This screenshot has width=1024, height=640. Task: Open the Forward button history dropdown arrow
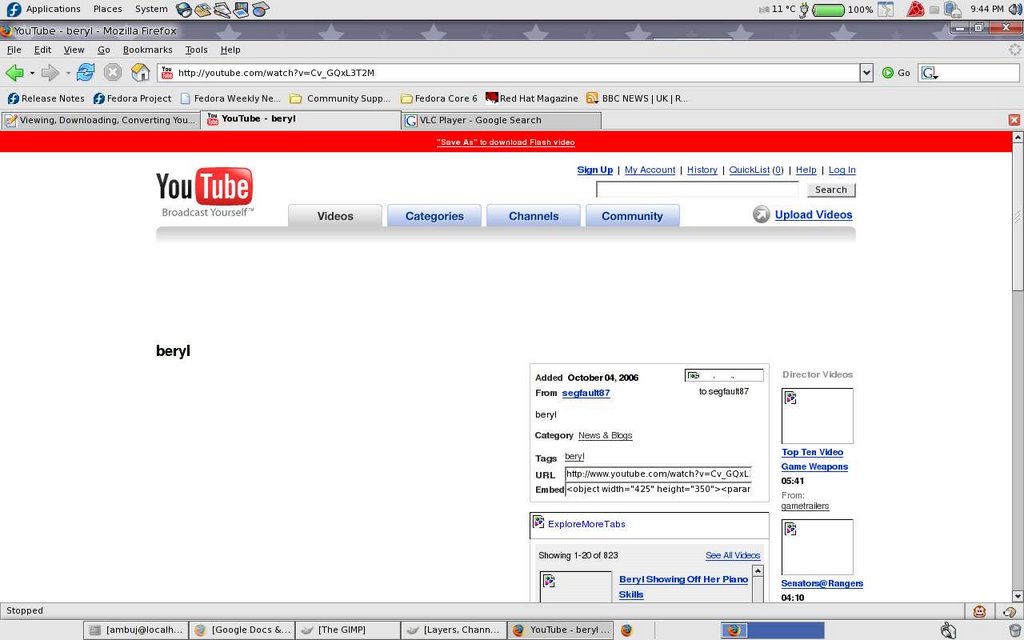point(68,73)
